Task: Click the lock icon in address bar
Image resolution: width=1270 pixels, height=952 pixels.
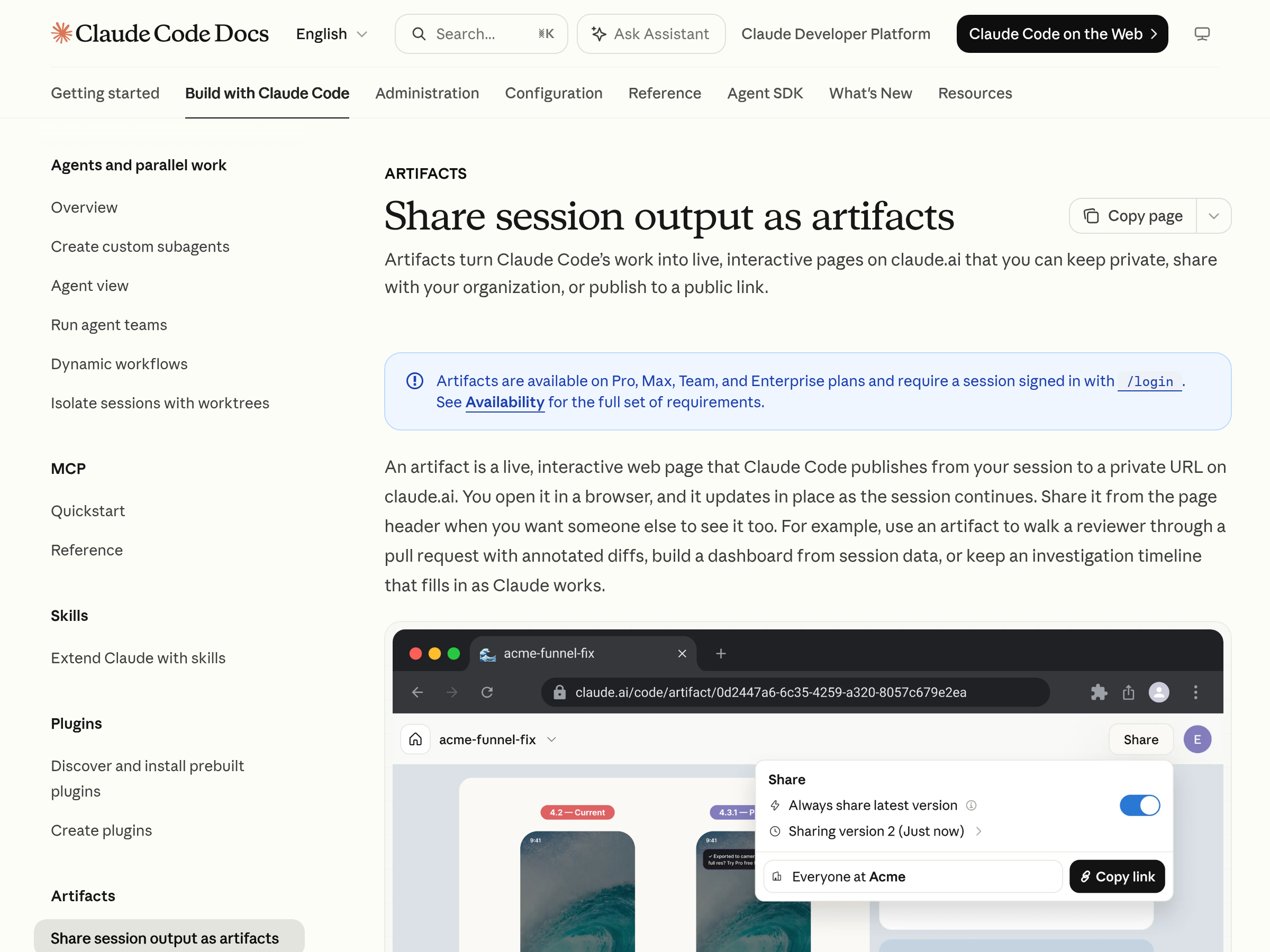Action: pos(559,693)
